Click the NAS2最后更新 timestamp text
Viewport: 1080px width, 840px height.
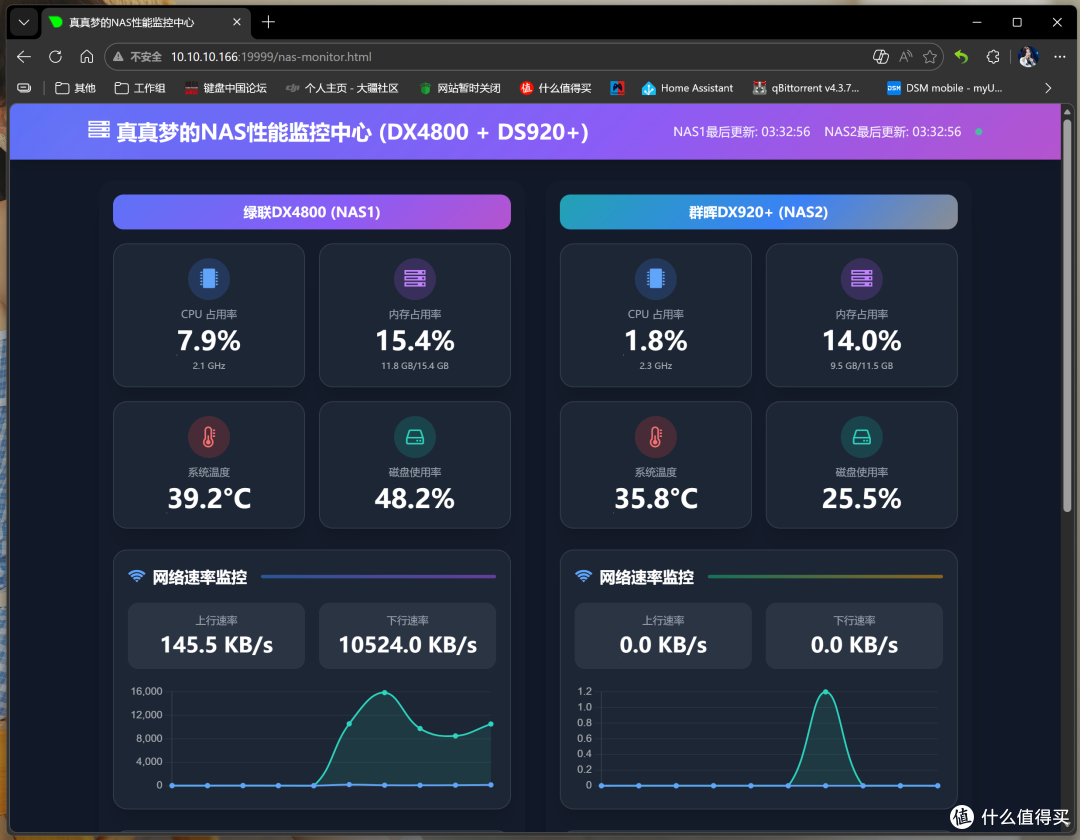[x=892, y=132]
